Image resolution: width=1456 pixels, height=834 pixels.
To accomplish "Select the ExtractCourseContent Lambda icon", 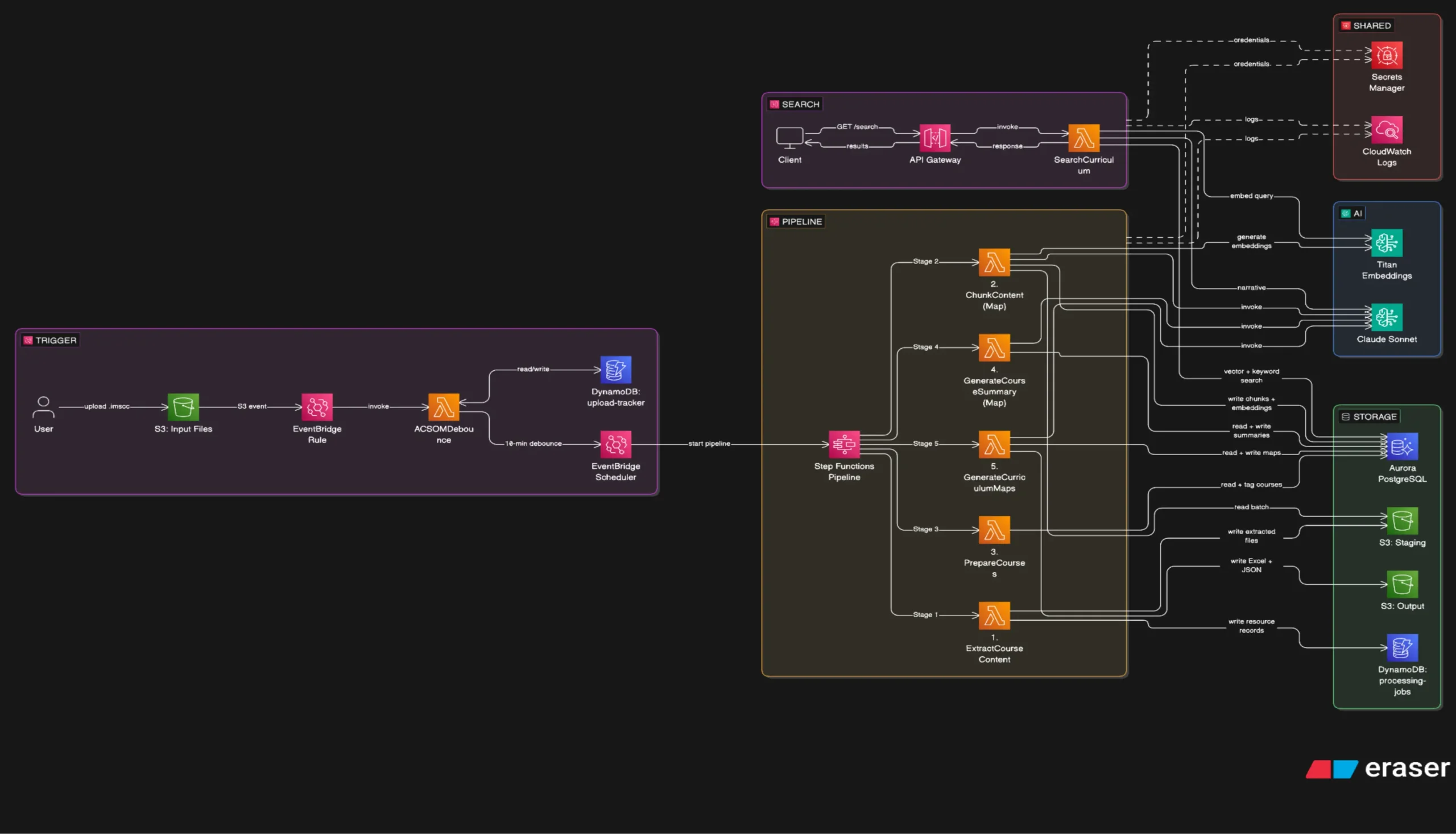I will 994,616.
